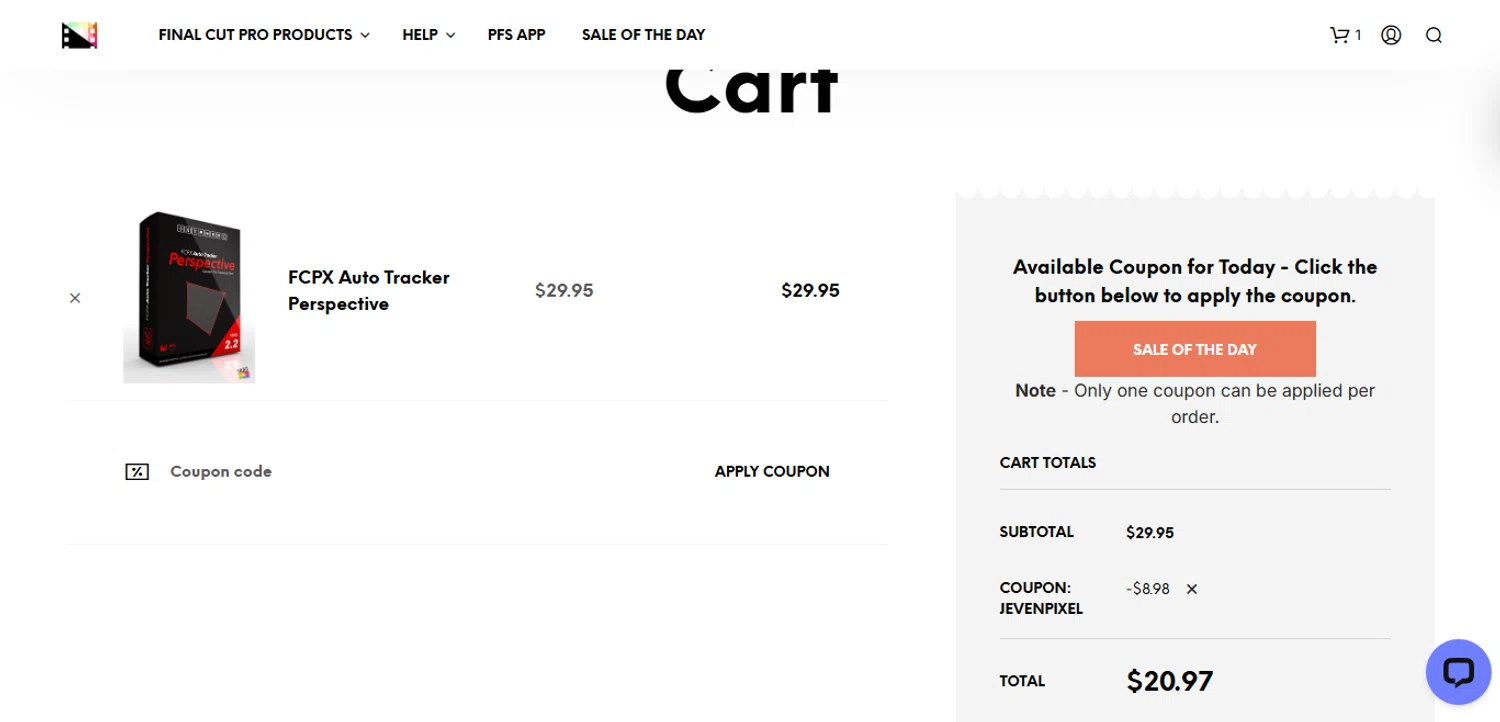Remove FCPX Auto Tracker Perspective from cart
Image resolution: width=1500 pixels, height=722 pixels.
(x=75, y=298)
